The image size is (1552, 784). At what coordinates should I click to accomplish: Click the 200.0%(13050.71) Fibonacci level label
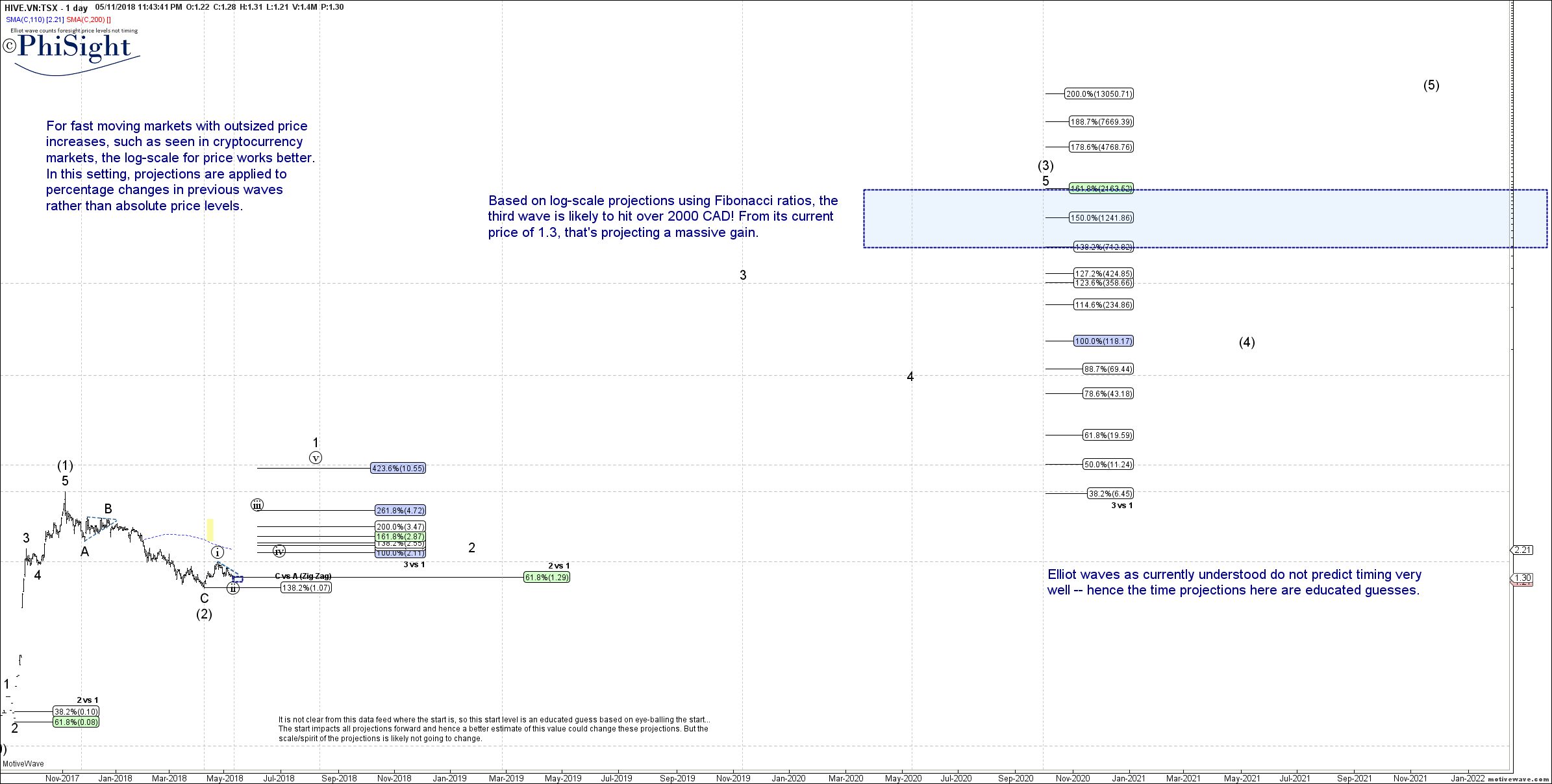(1099, 94)
